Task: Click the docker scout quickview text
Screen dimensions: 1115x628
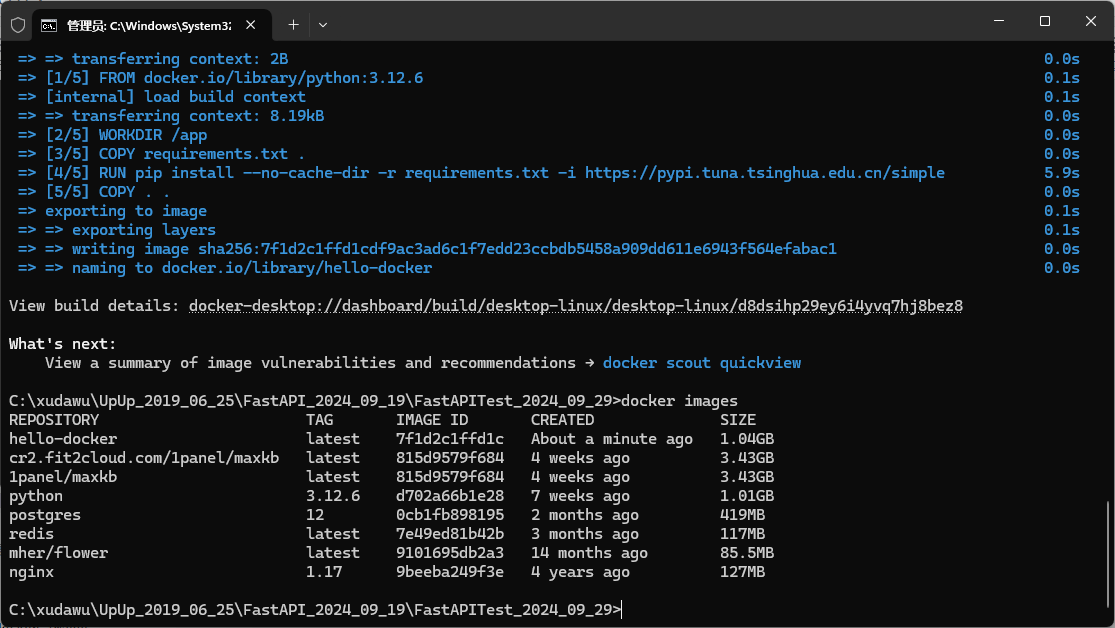Action: (x=702, y=363)
